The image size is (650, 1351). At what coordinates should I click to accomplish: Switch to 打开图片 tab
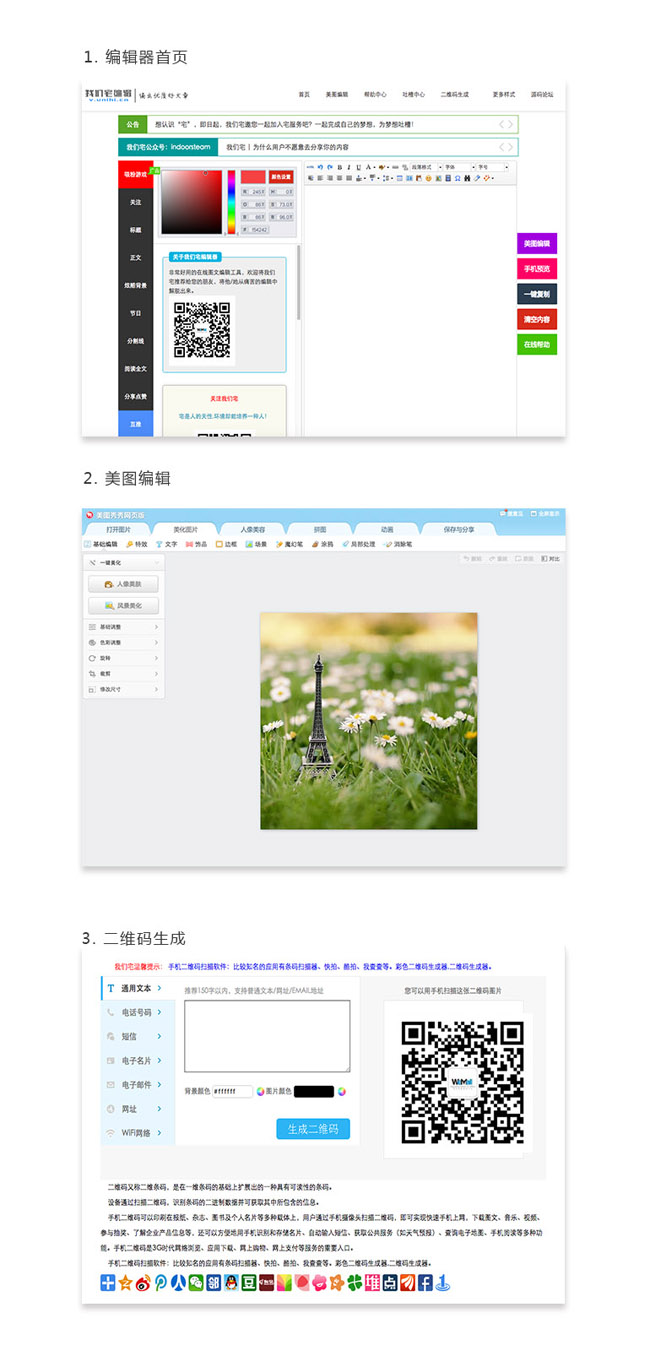tap(118, 528)
